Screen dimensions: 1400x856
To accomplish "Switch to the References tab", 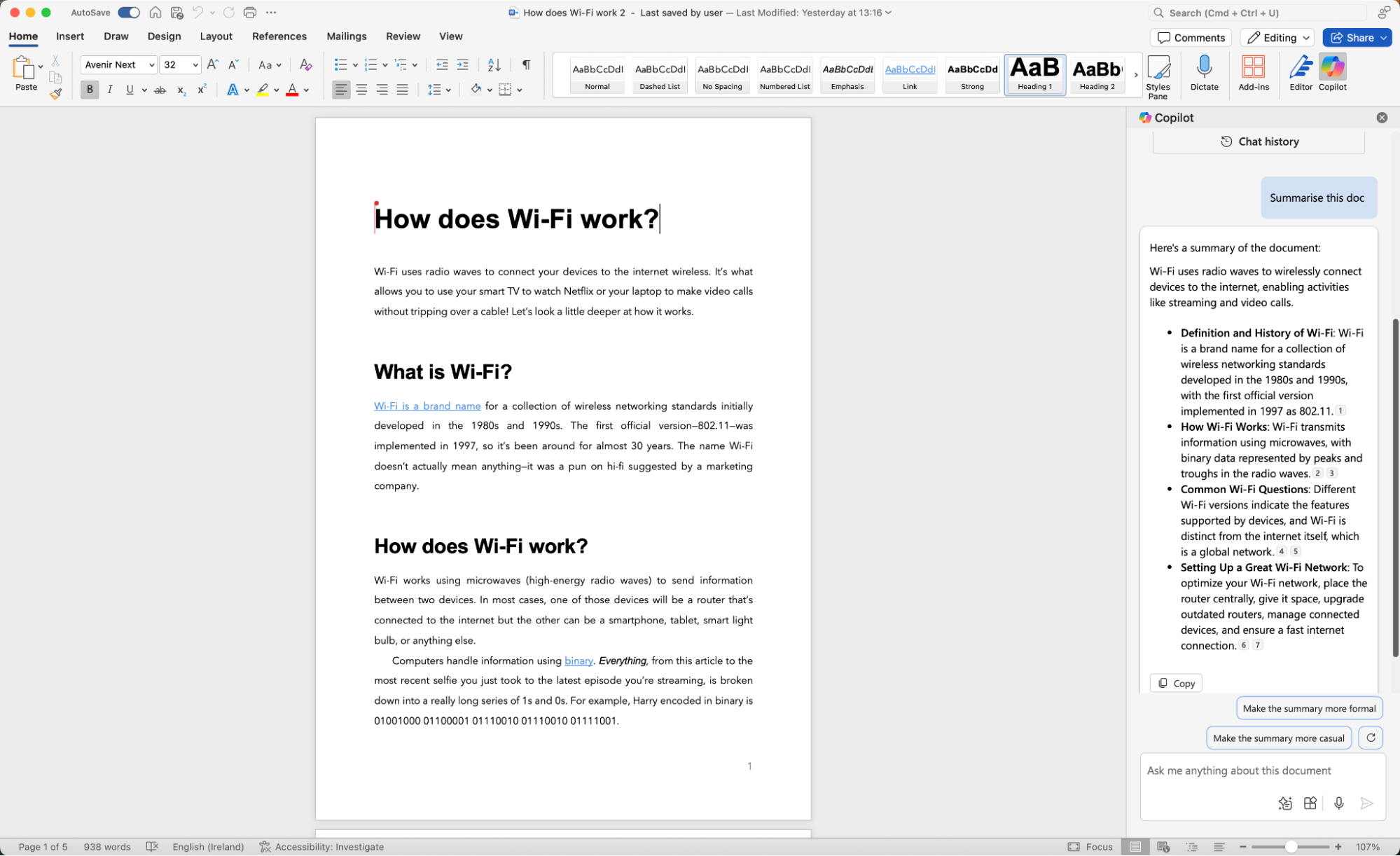I will click(x=279, y=36).
